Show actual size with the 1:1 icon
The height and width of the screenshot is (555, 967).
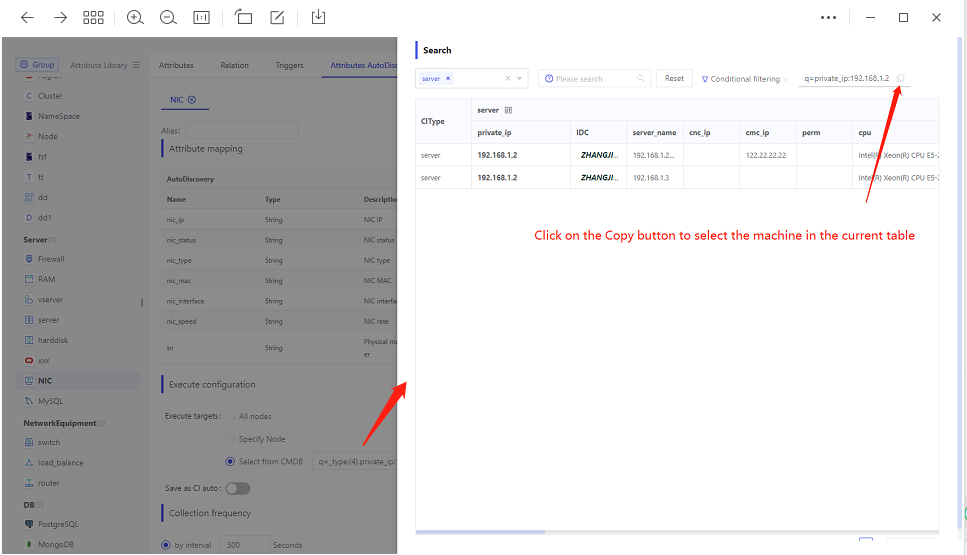(x=202, y=17)
